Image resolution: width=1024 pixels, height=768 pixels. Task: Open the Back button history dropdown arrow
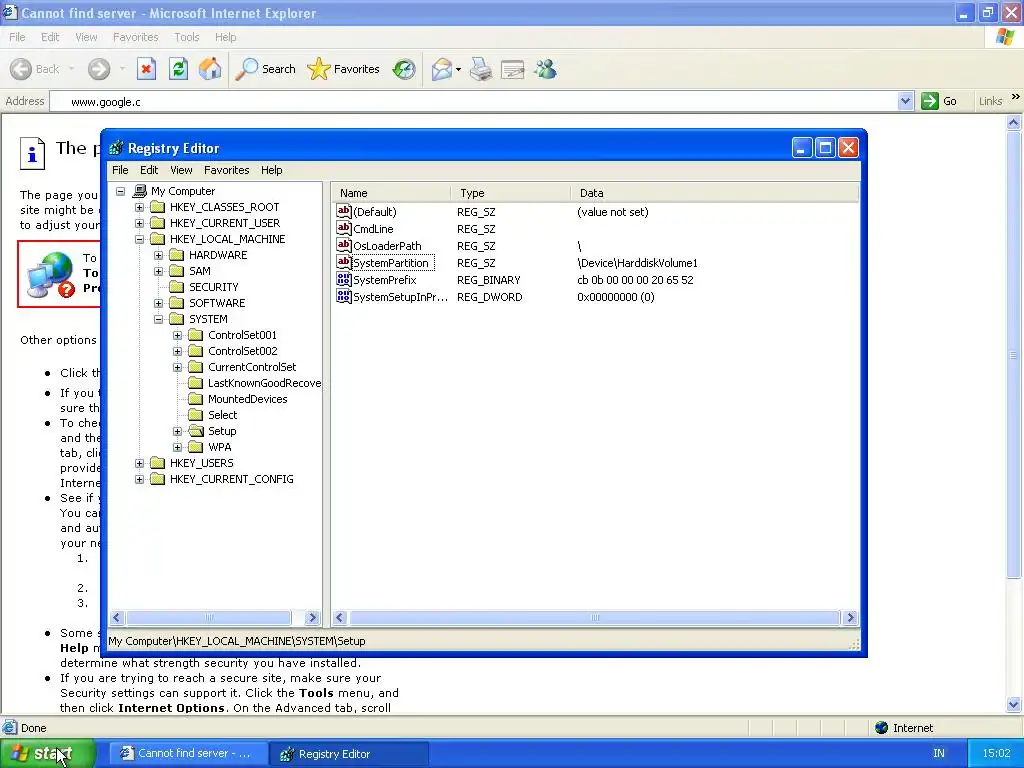point(71,69)
